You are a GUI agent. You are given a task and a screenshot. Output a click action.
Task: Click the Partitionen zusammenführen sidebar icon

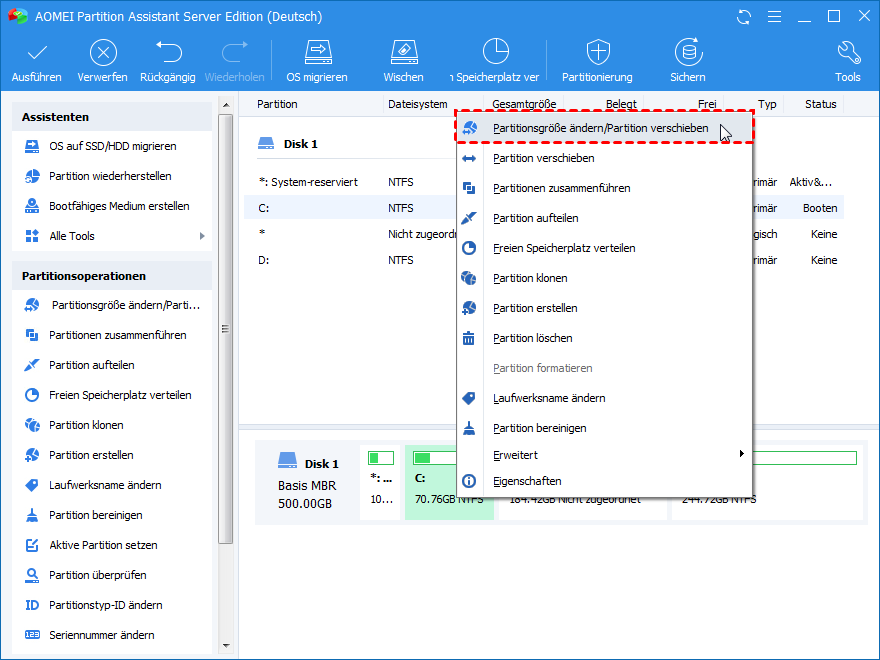point(32,335)
